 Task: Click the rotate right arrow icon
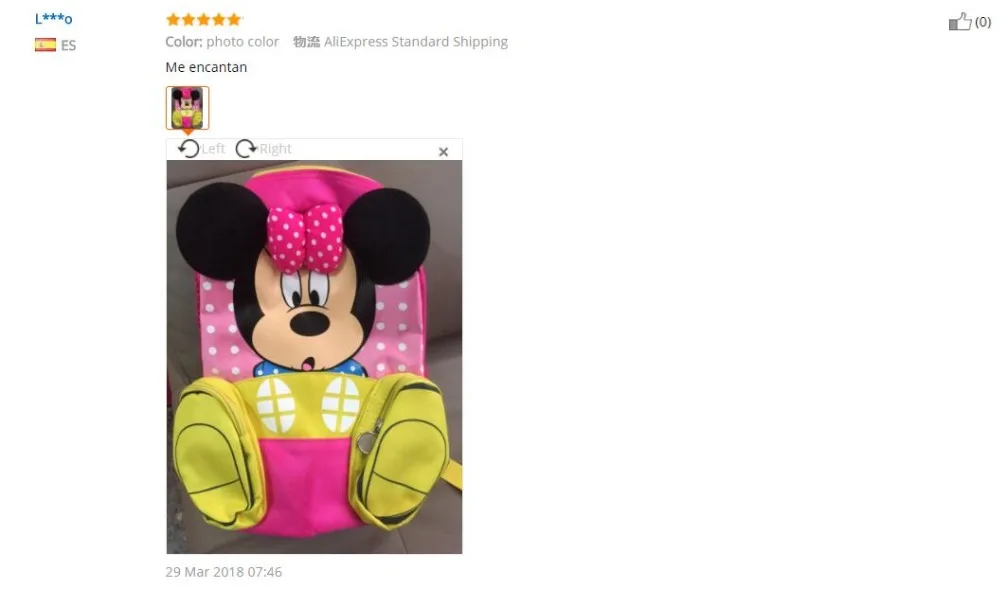click(x=246, y=149)
